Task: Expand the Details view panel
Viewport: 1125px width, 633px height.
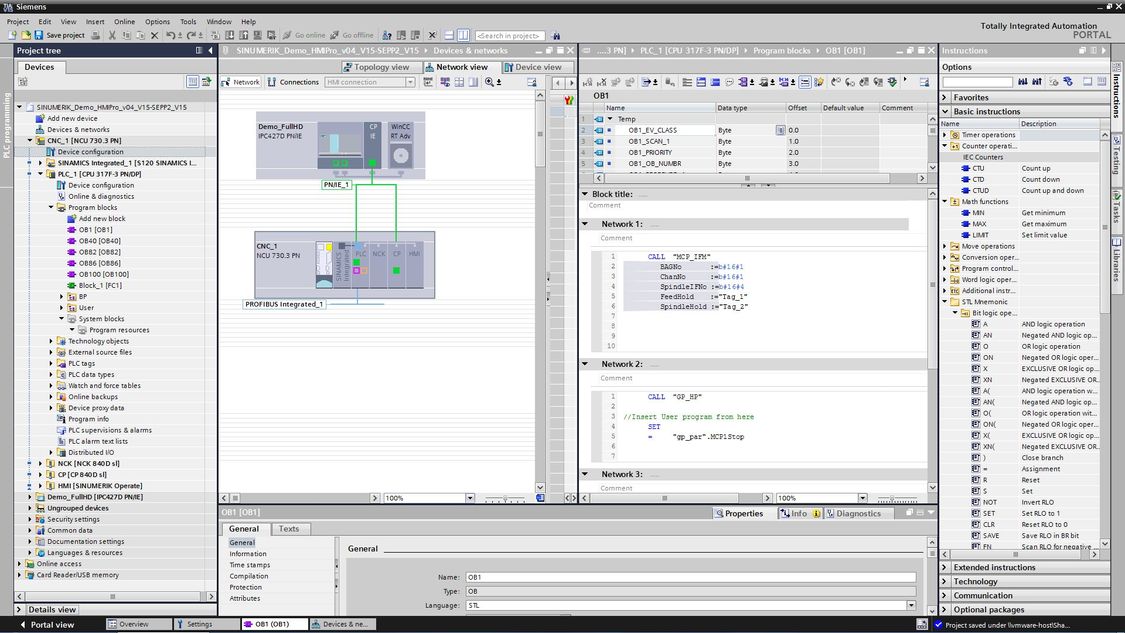Action: tap(20, 609)
